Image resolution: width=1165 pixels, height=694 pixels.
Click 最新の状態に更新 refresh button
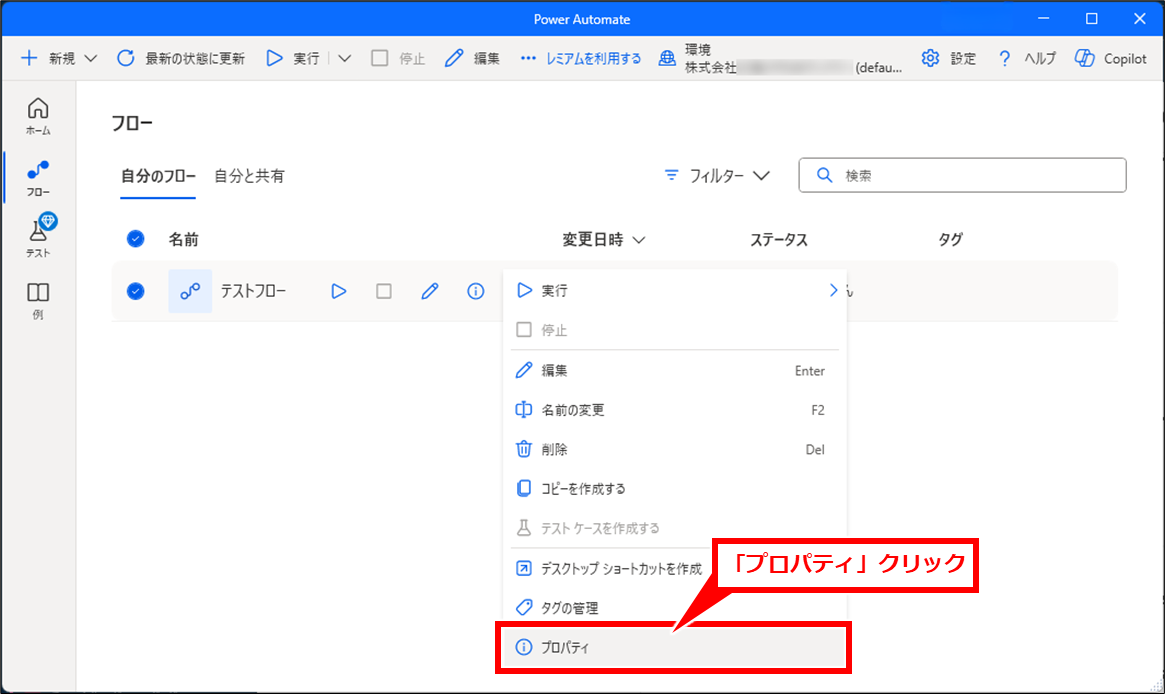point(181,59)
